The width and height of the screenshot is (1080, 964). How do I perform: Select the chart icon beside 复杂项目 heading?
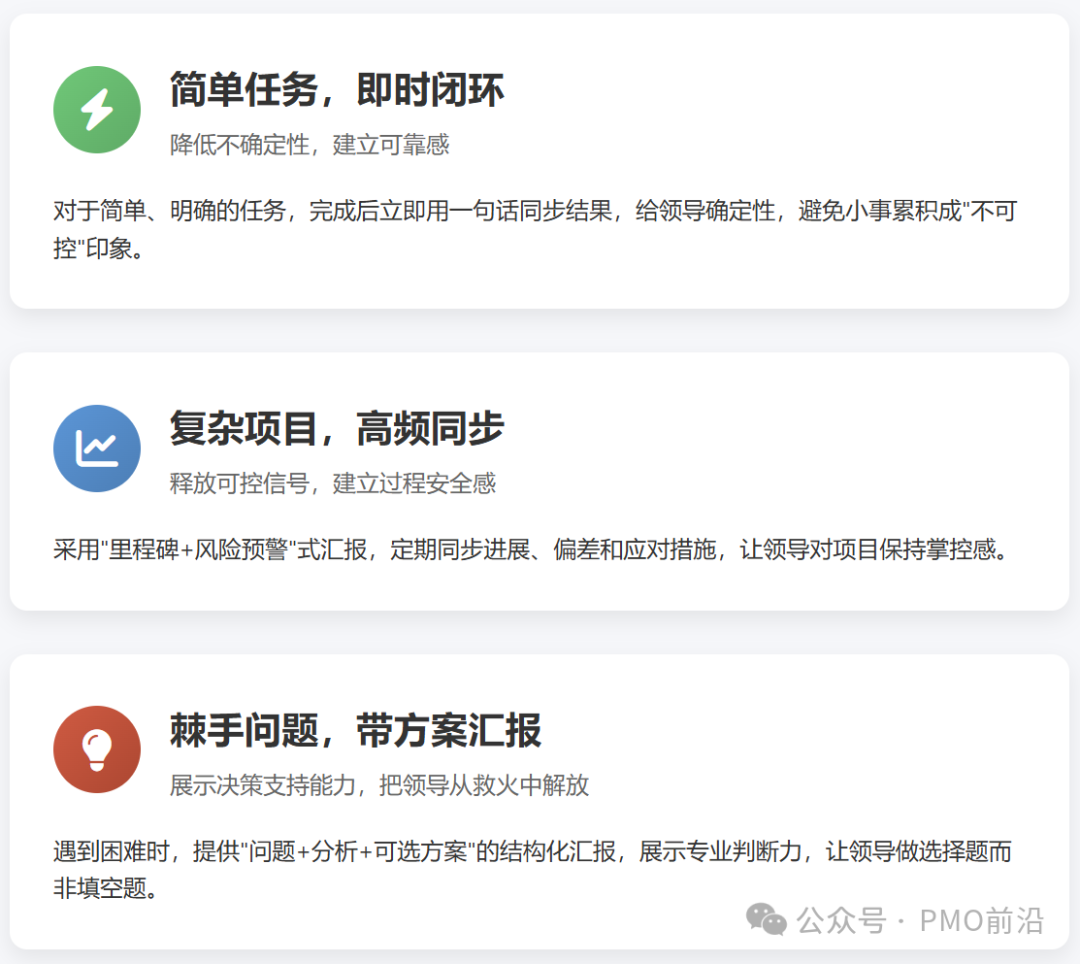96,448
